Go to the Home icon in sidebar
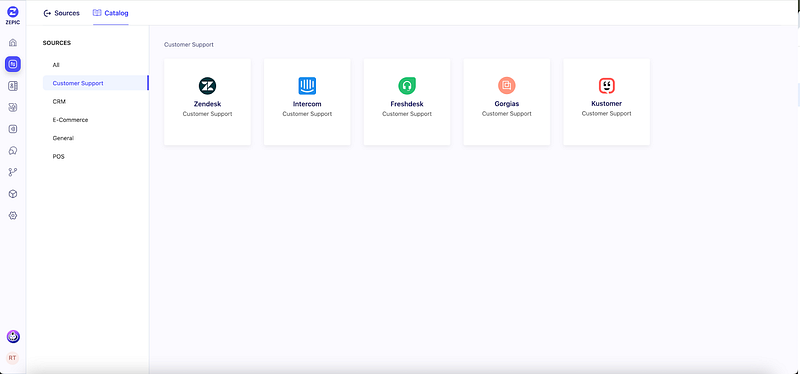 [x=13, y=42]
